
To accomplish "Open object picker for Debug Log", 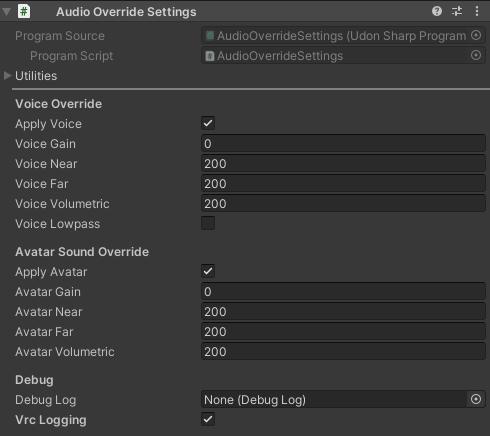I will (x=476, y=399).
